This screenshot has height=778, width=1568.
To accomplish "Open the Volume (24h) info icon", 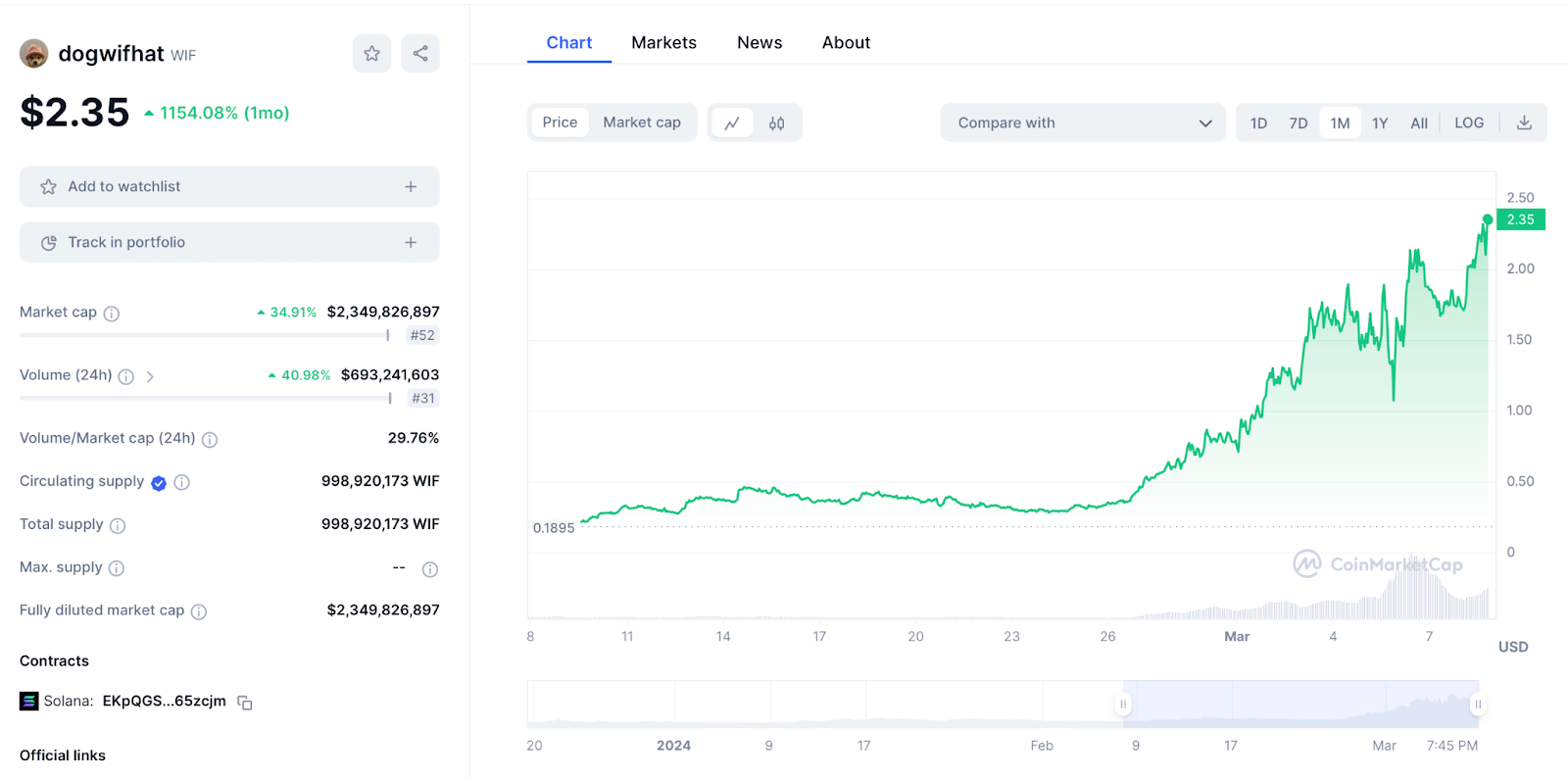I will point(126,376).
